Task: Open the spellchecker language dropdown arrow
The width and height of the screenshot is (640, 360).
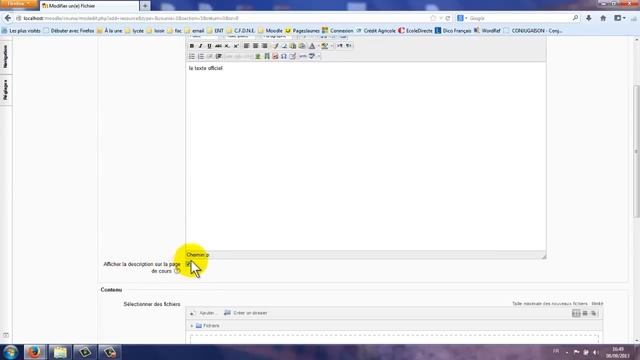Action: click(x=318, y=56)
